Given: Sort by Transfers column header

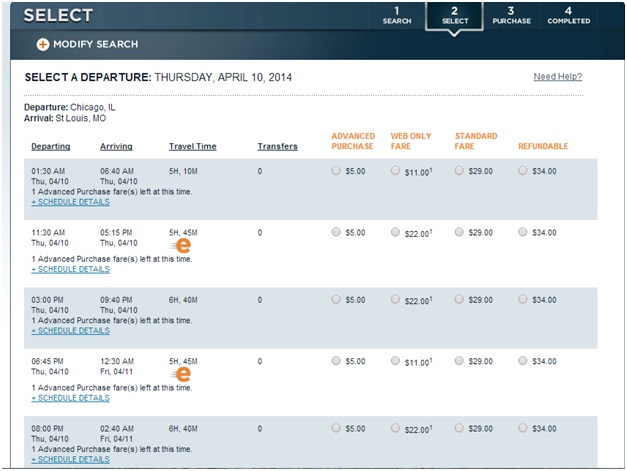Looking at the screenshot, I should point(278,146).
